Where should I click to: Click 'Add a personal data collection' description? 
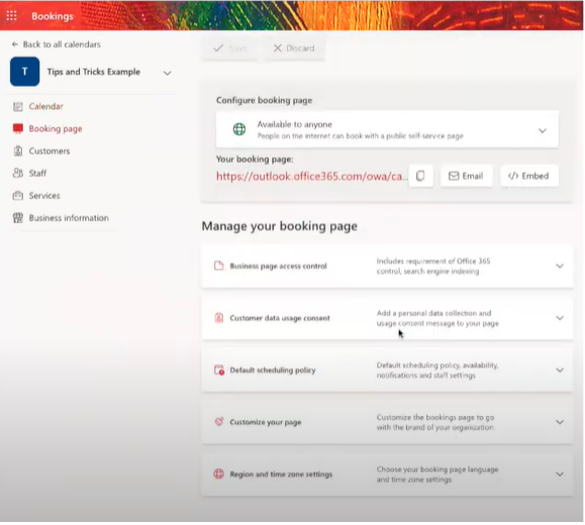[x=437, y=318]
